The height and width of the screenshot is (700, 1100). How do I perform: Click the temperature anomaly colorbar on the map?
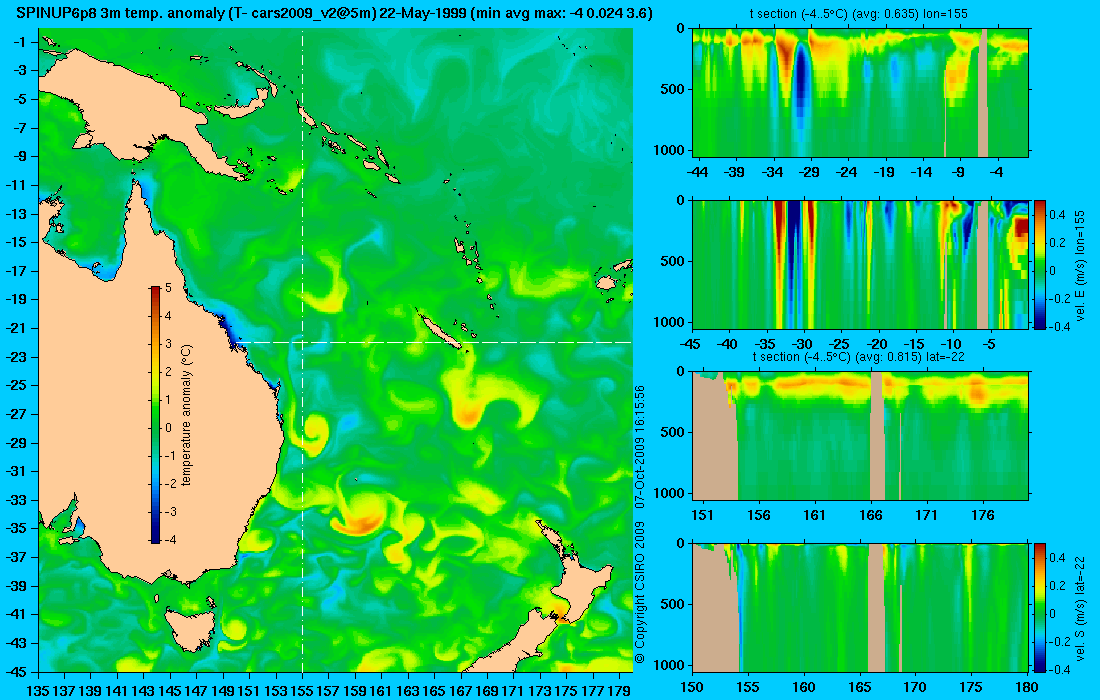click(155, 415)
